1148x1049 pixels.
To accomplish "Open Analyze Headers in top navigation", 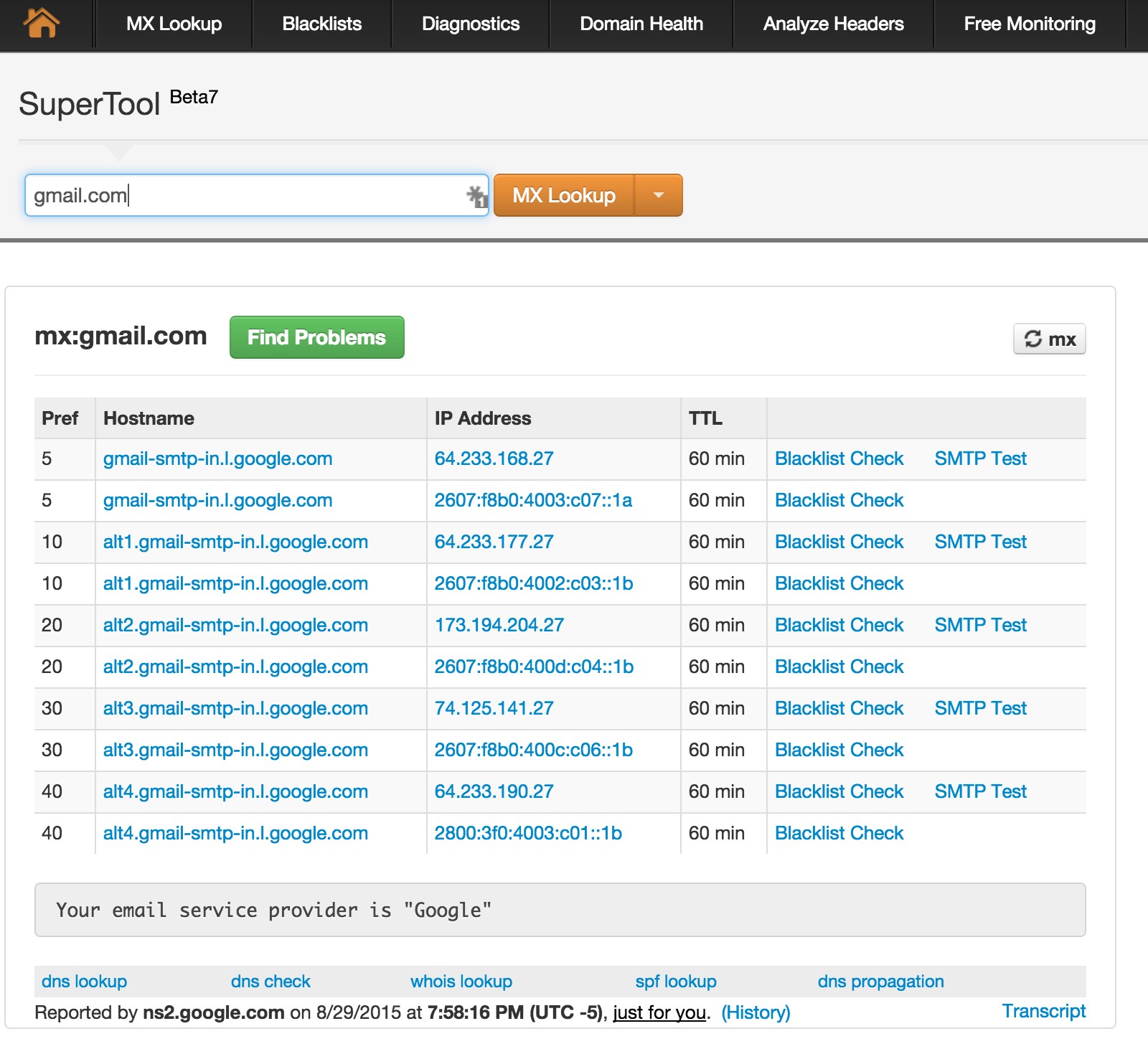I will point(833,24).
